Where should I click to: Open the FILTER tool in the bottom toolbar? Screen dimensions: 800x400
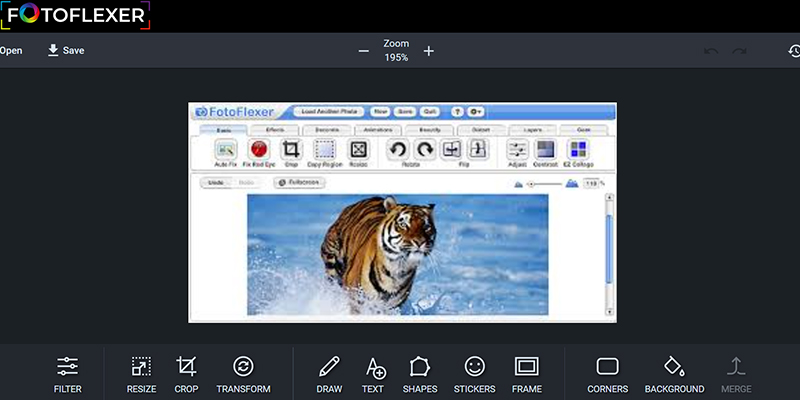tap(67, 375)
